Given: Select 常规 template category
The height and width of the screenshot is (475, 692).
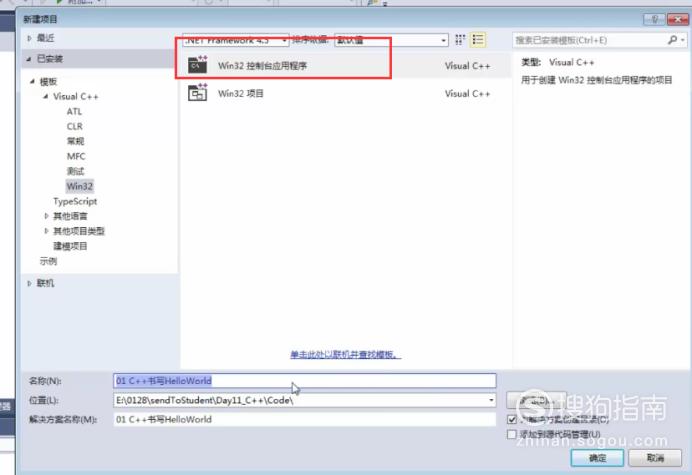Looking at the screenshot, I should 75,141.
